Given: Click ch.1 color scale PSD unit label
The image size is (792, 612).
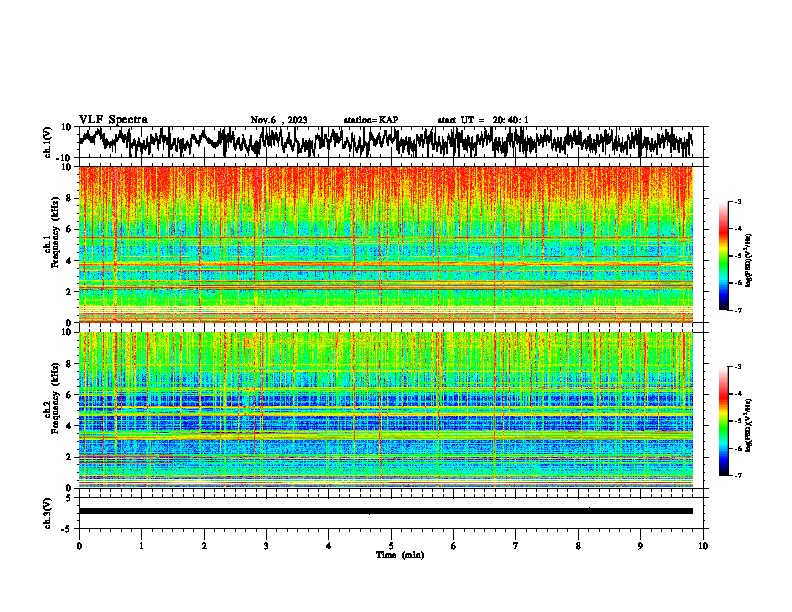Looking at the screenshot, I should tap(749, 260).
